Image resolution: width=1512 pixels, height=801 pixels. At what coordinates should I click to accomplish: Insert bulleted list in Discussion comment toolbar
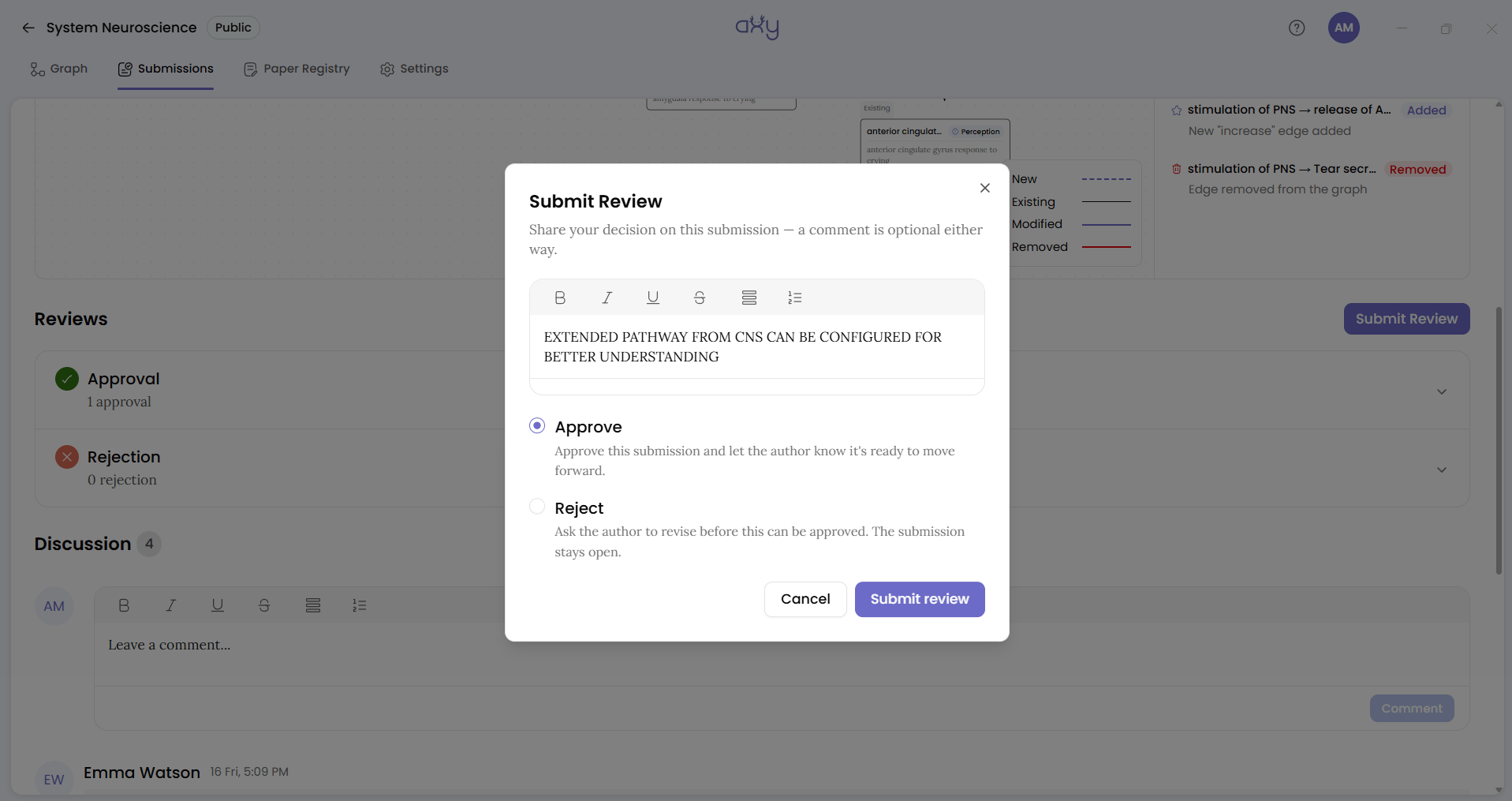tap(313, 605)
